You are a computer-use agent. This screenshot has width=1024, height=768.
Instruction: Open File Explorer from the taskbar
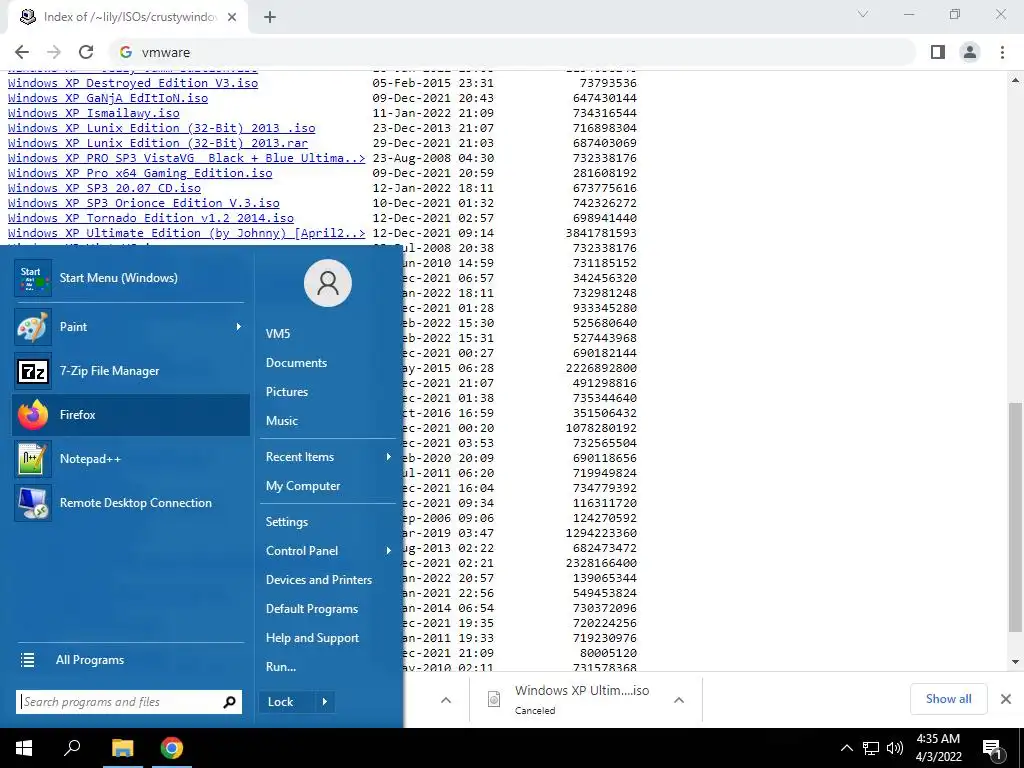coord(122,748)
